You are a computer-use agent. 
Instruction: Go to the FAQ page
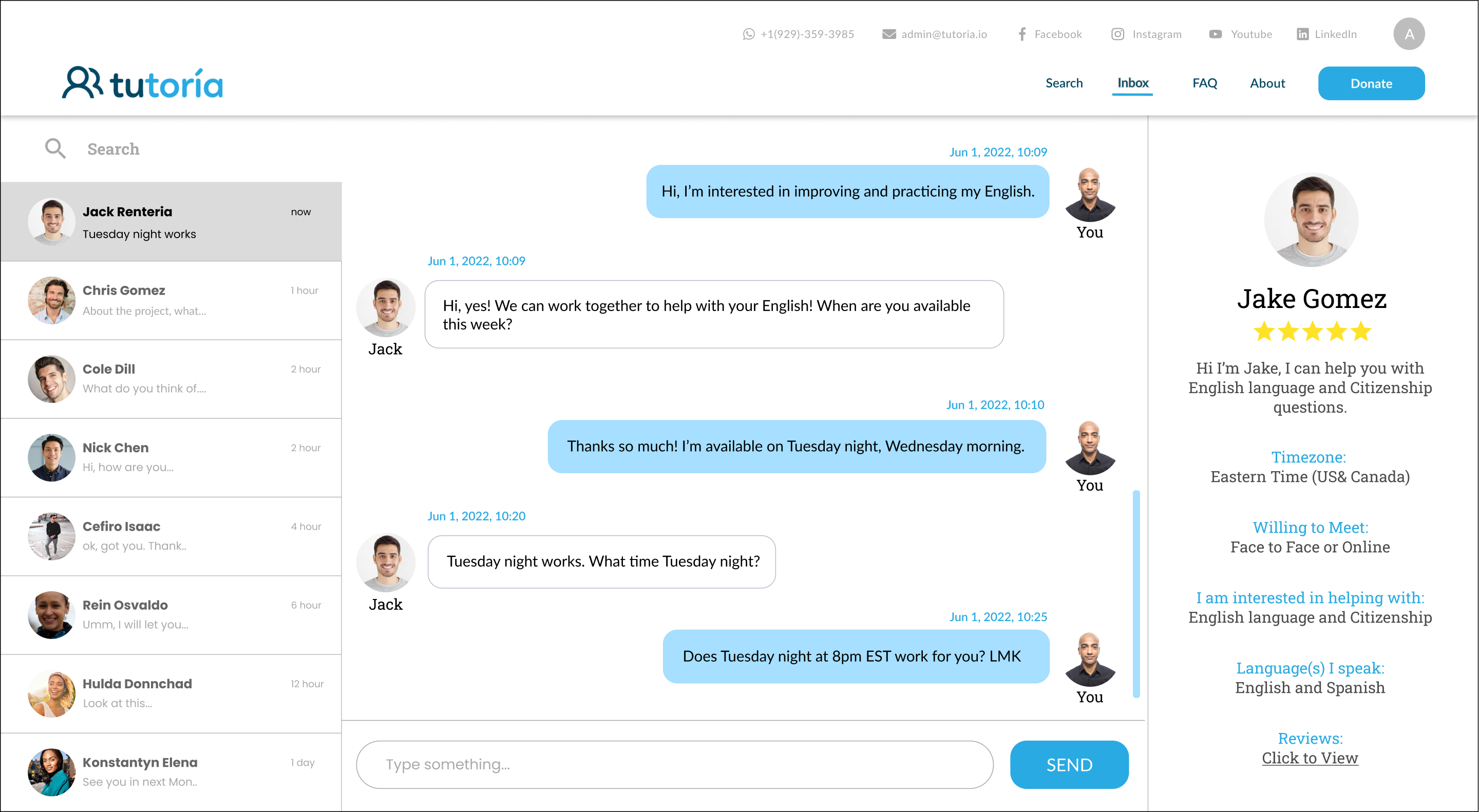tap(1204, 83)
